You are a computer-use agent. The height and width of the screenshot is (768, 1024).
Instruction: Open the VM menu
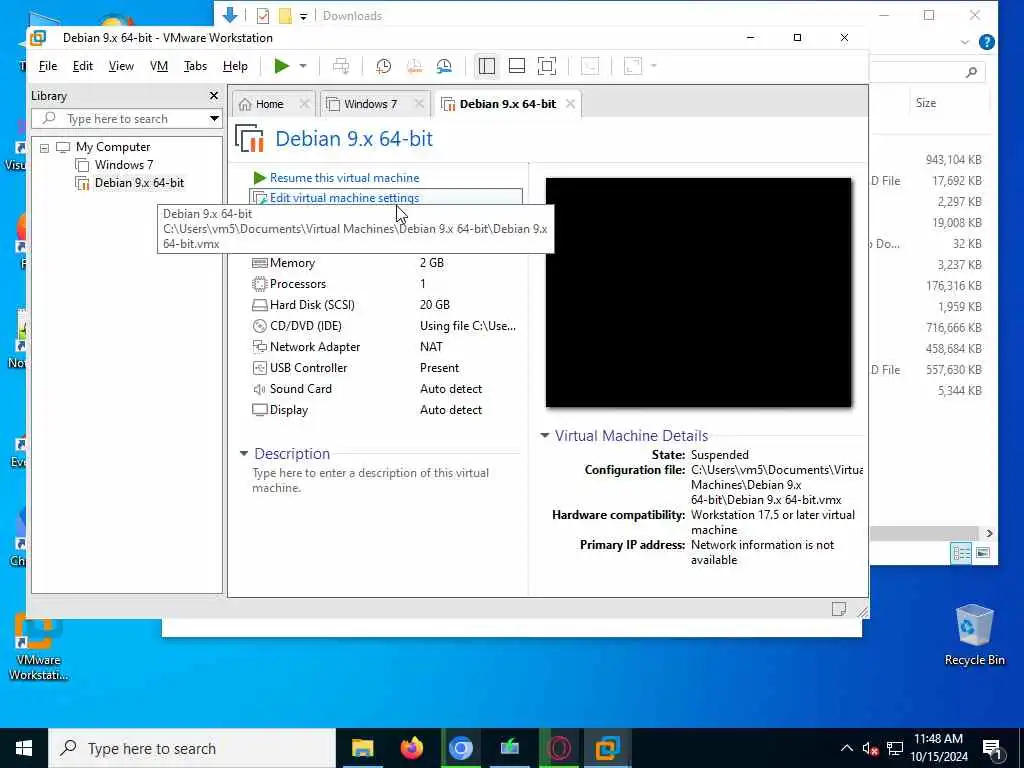[159, 66]
